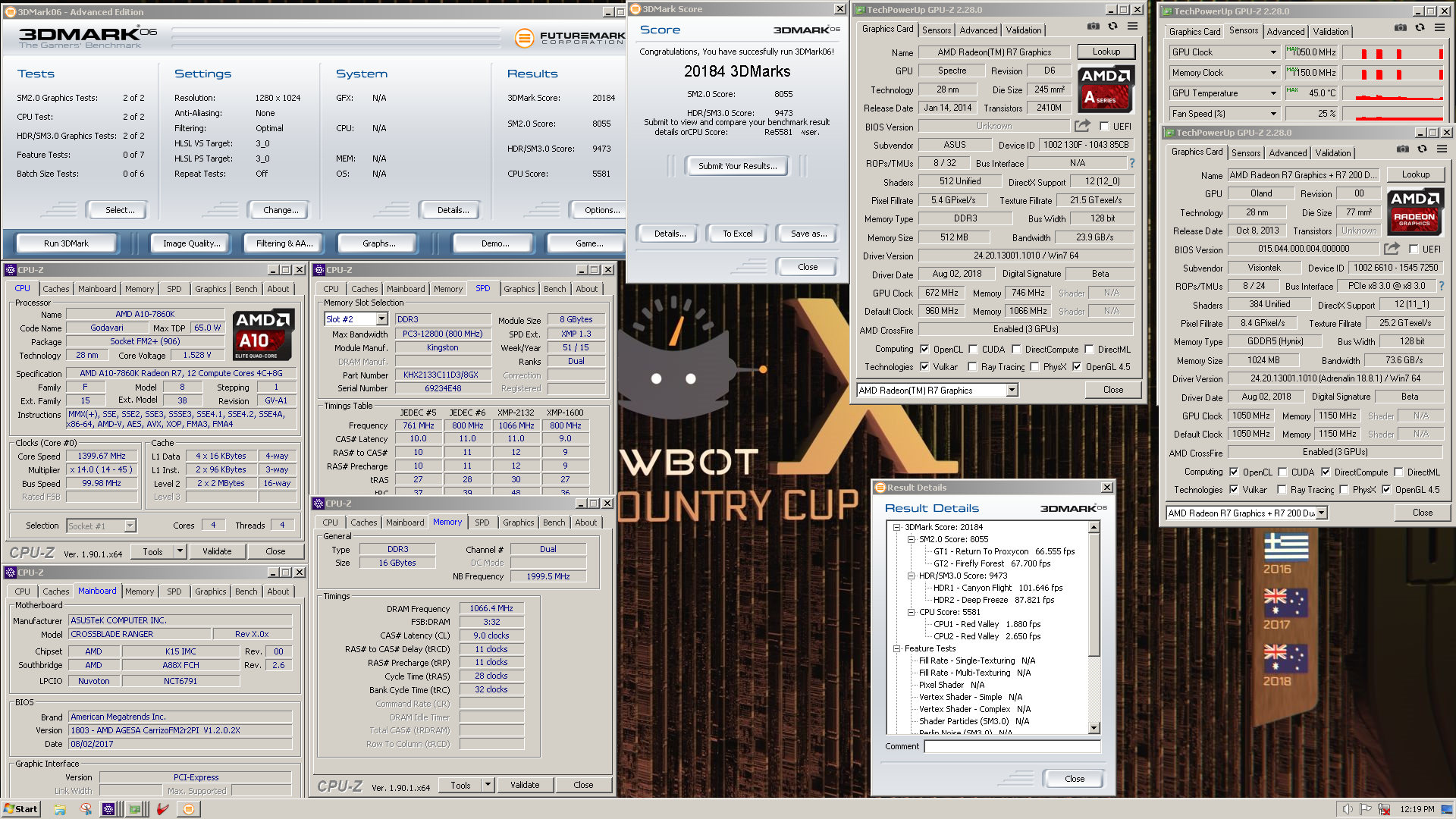Open the file explorer icon in the taskbar
The height and width of the screenshot is (819, 1456).
click(59, 809)
